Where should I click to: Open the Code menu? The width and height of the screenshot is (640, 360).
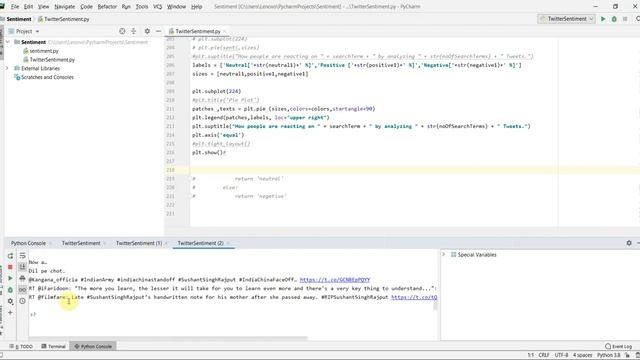(86, 7)
